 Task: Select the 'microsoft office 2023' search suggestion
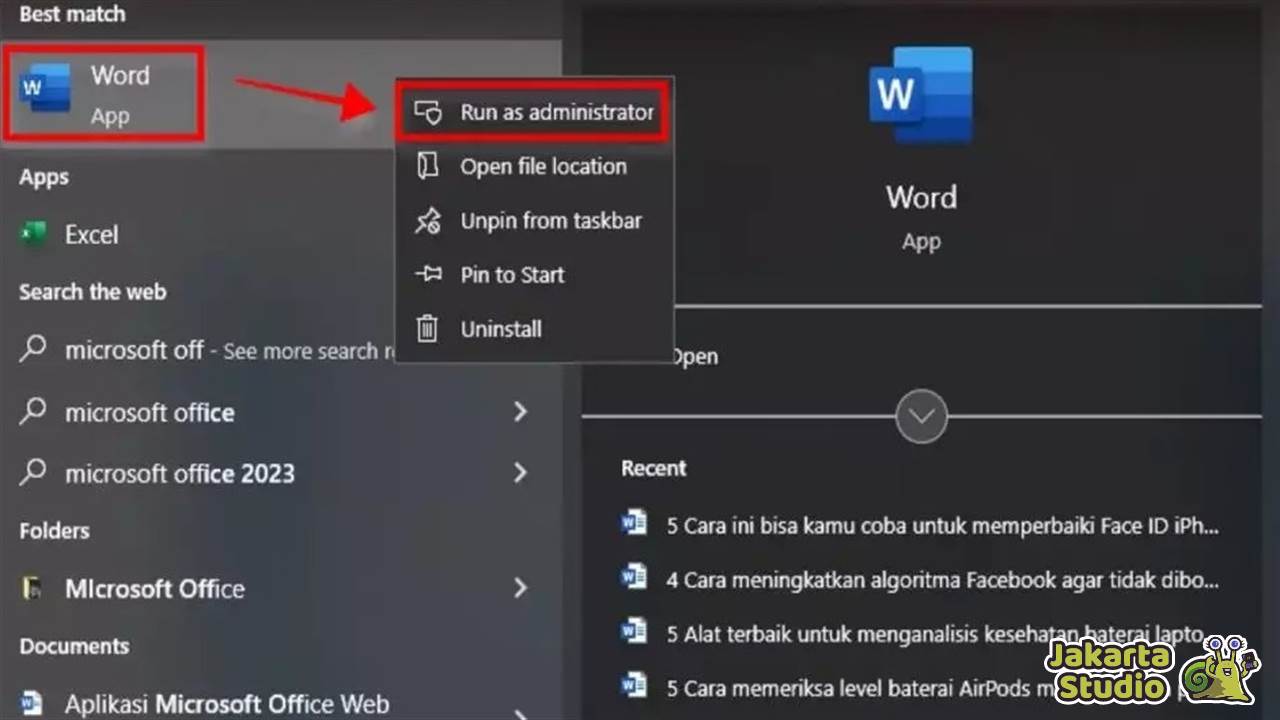(280, 473)
